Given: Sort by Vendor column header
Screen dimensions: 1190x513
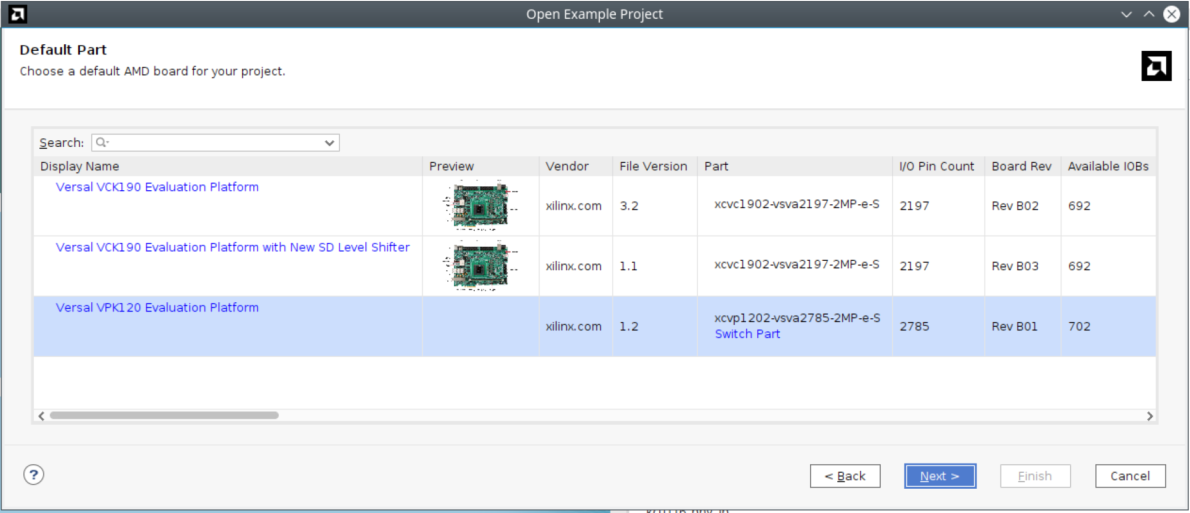Looking at the screenshot, I should 567,166.
